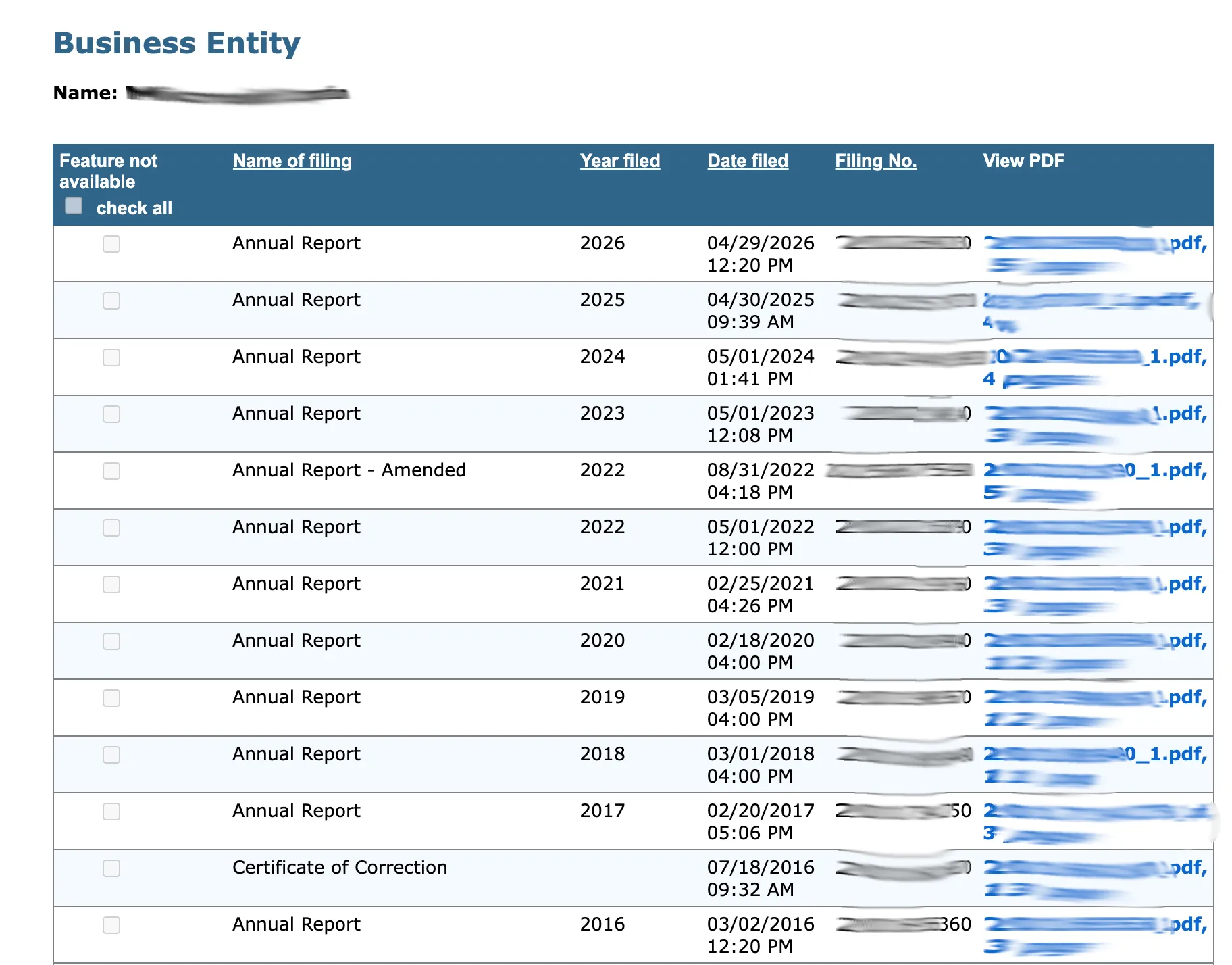Check the 2024 Annual Report row checkbox
This screenshot has height=965, width=1232.
[111, 357]
